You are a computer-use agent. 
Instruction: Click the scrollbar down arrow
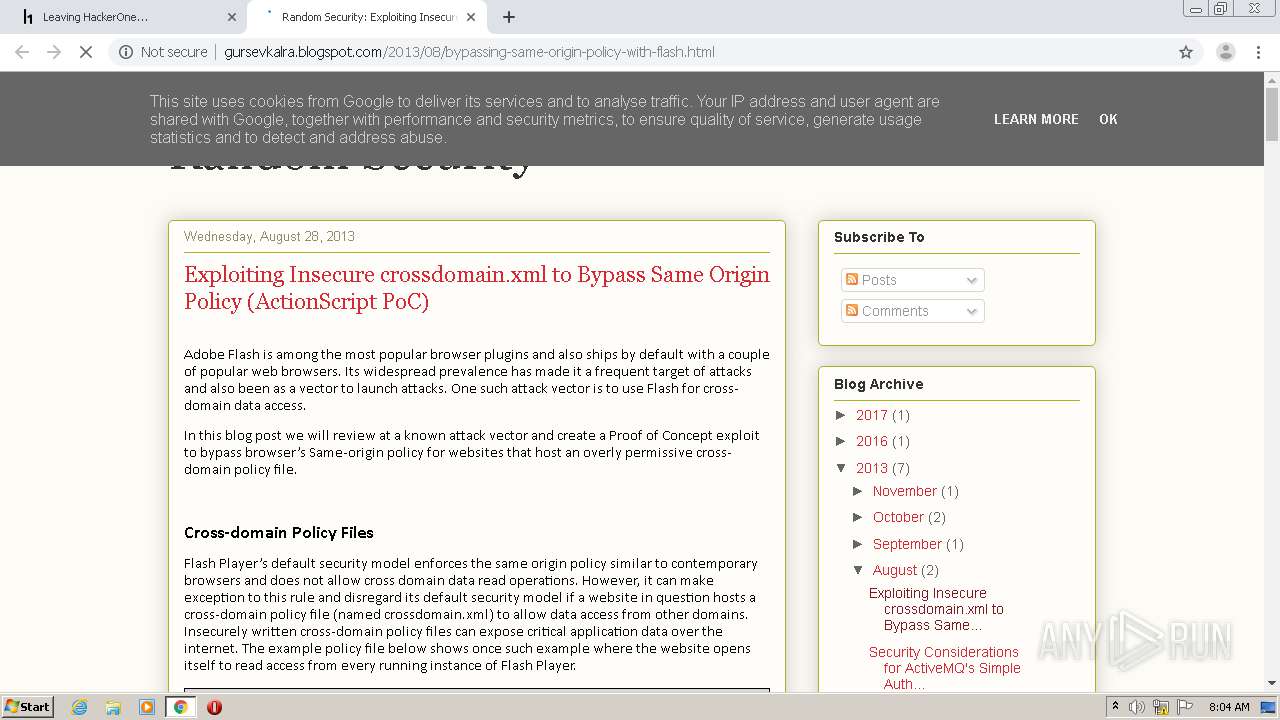pos(1272,684)
